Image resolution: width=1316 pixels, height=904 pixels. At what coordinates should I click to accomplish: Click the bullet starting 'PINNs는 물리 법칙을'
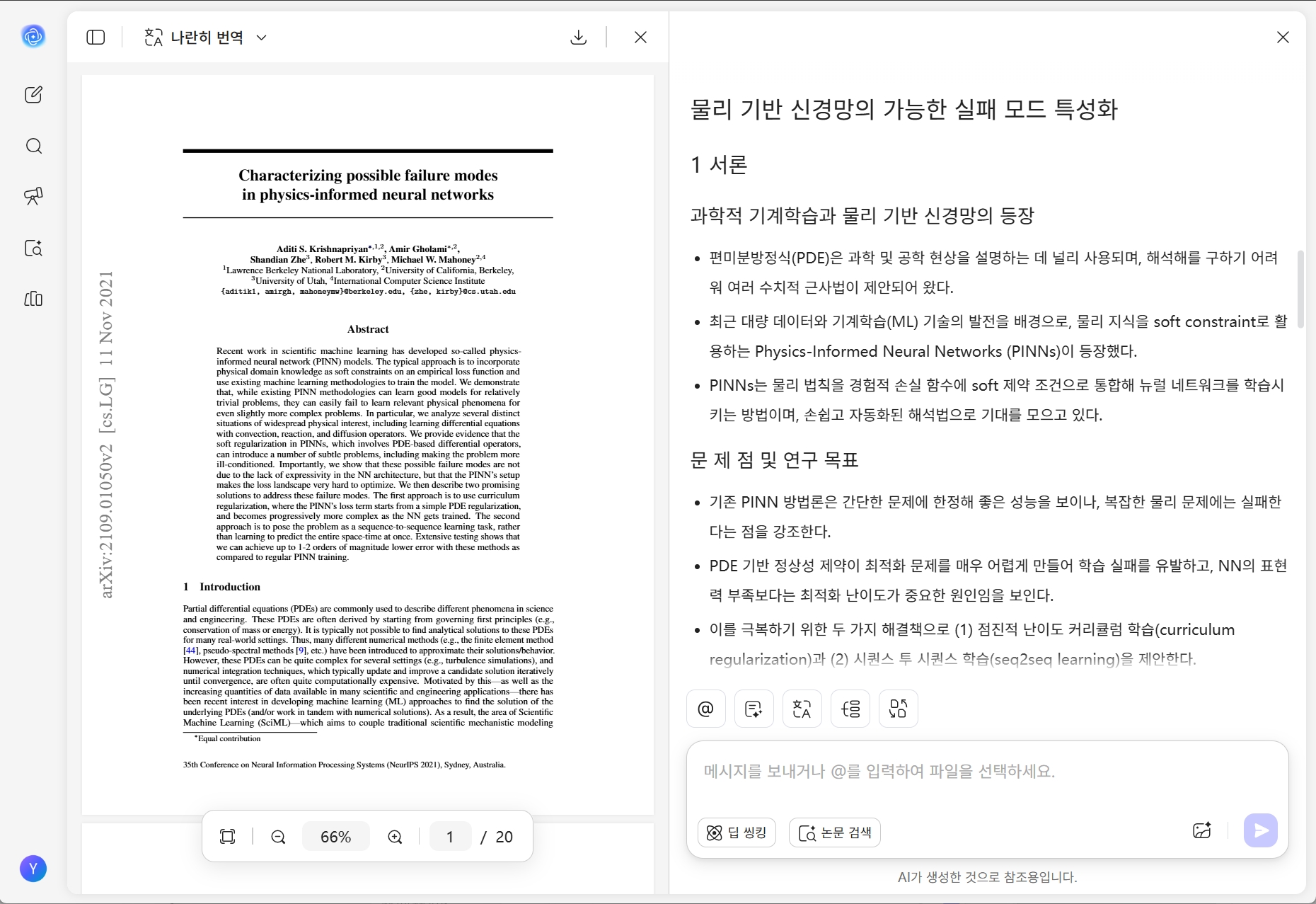pyautogui.click(x=996, y=400)
